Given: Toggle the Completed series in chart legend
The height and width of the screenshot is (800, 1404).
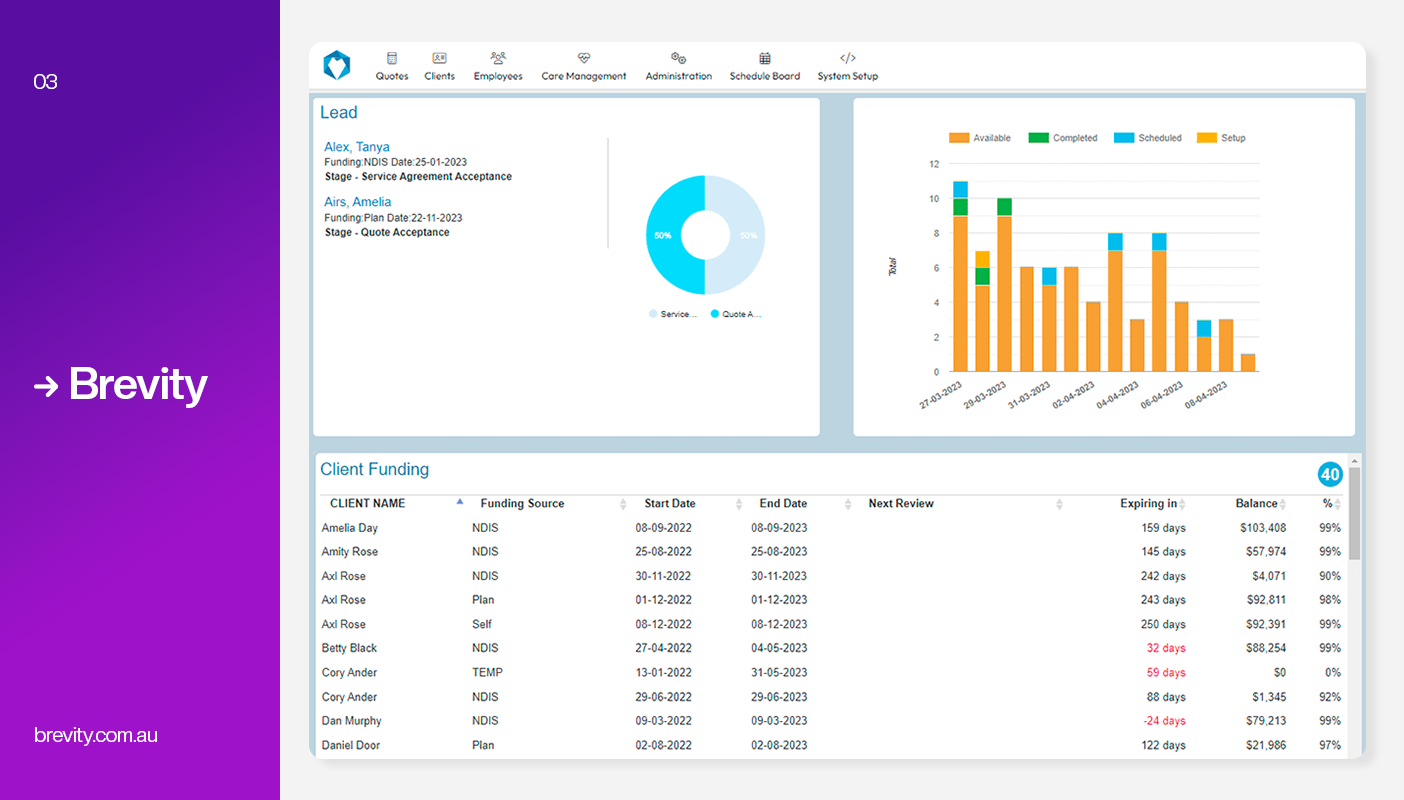Looking at the screenshot, I should click(1063, 138).
